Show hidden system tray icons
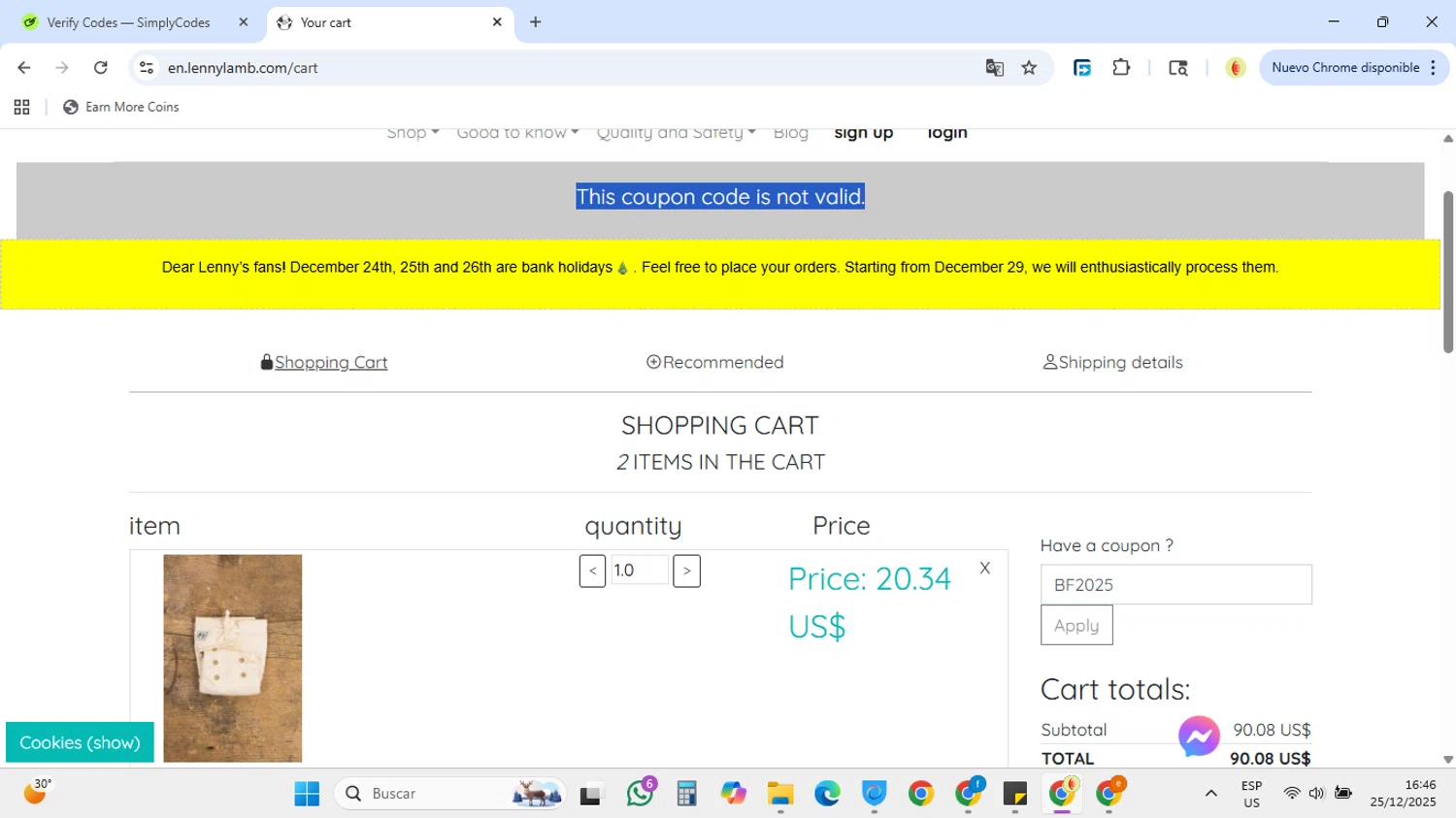1456x818 pixels. click(x=1210, y=794)
